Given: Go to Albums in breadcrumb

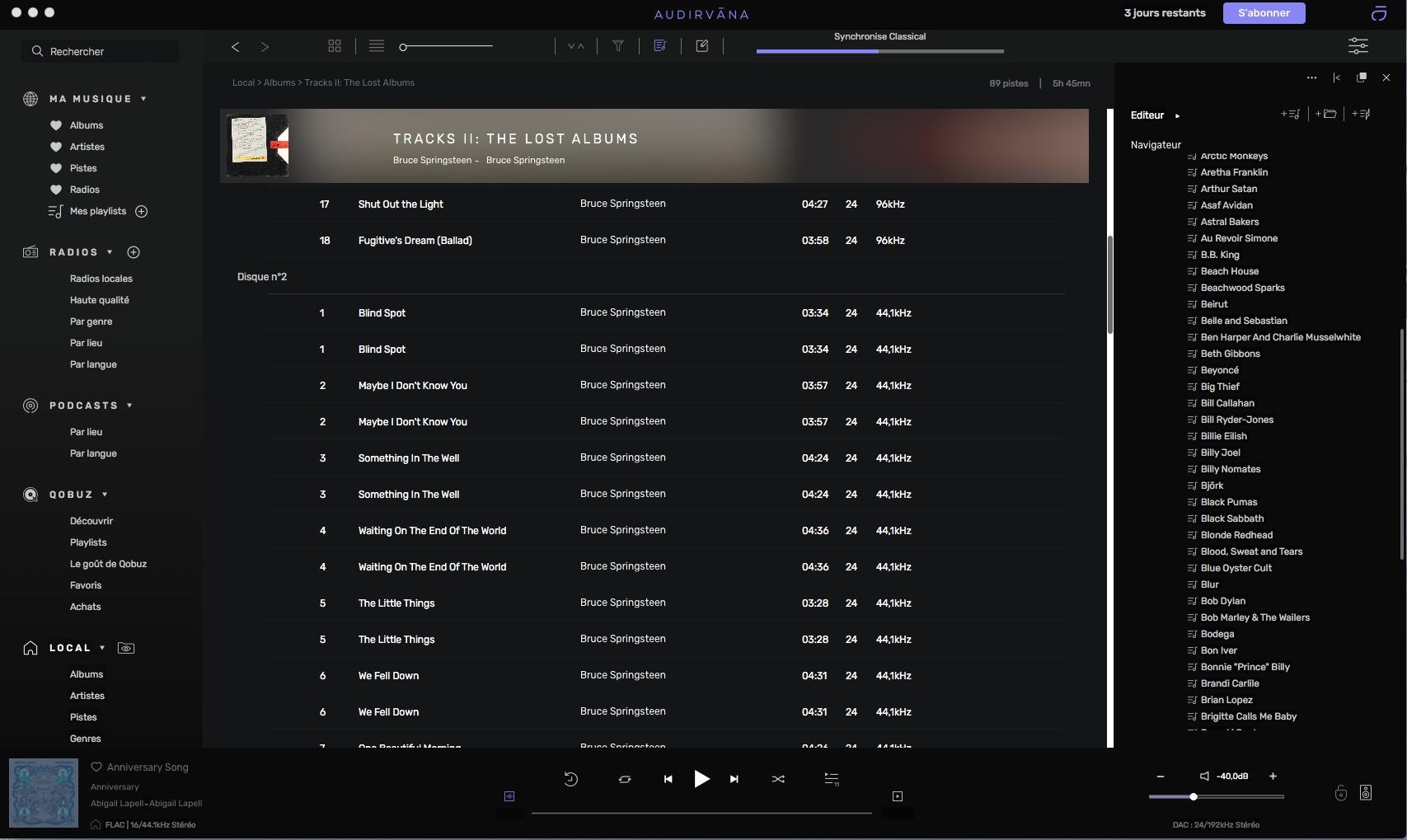Looking at the screenshot, I should click(x=279, y=82).
